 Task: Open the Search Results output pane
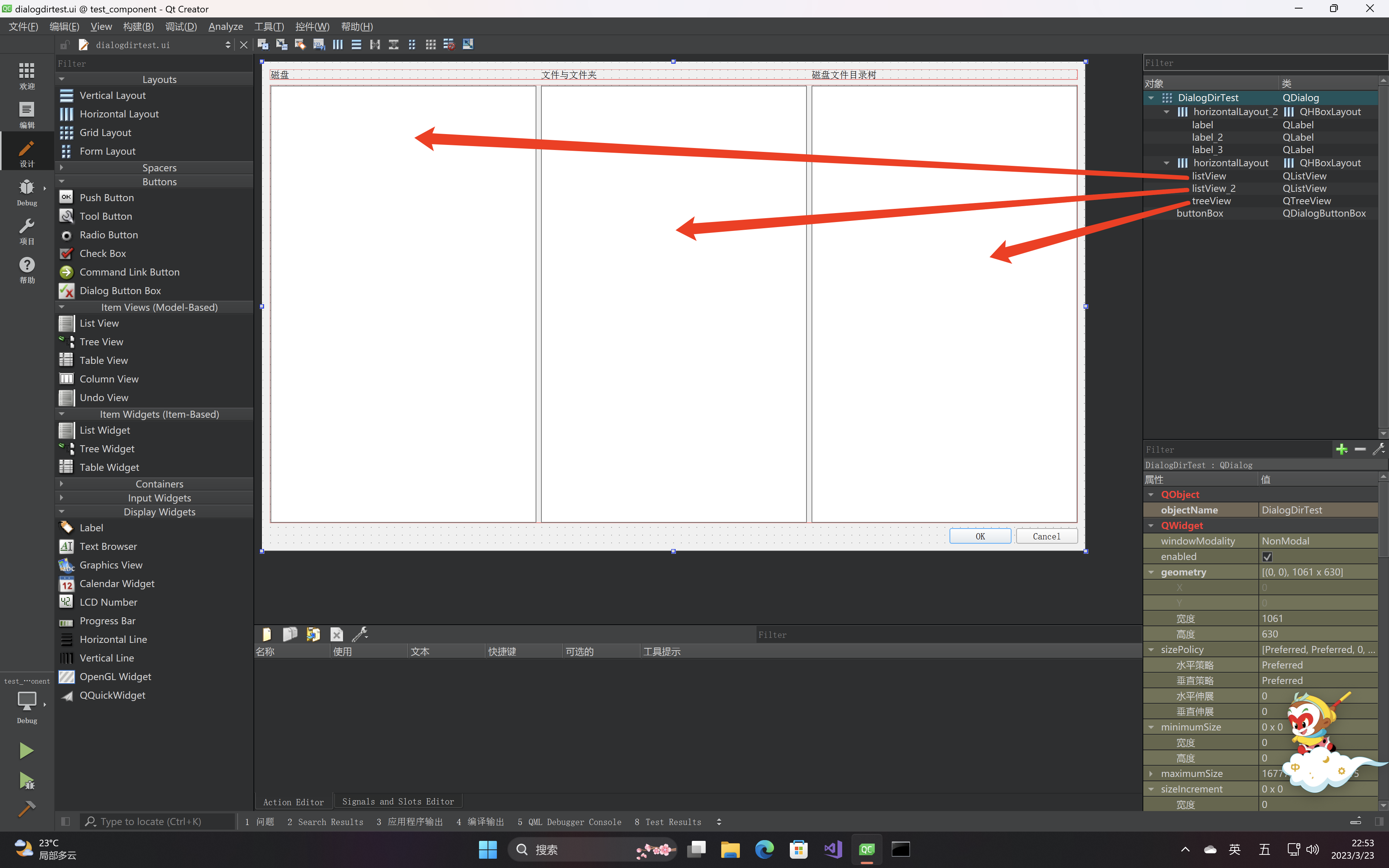326,821
